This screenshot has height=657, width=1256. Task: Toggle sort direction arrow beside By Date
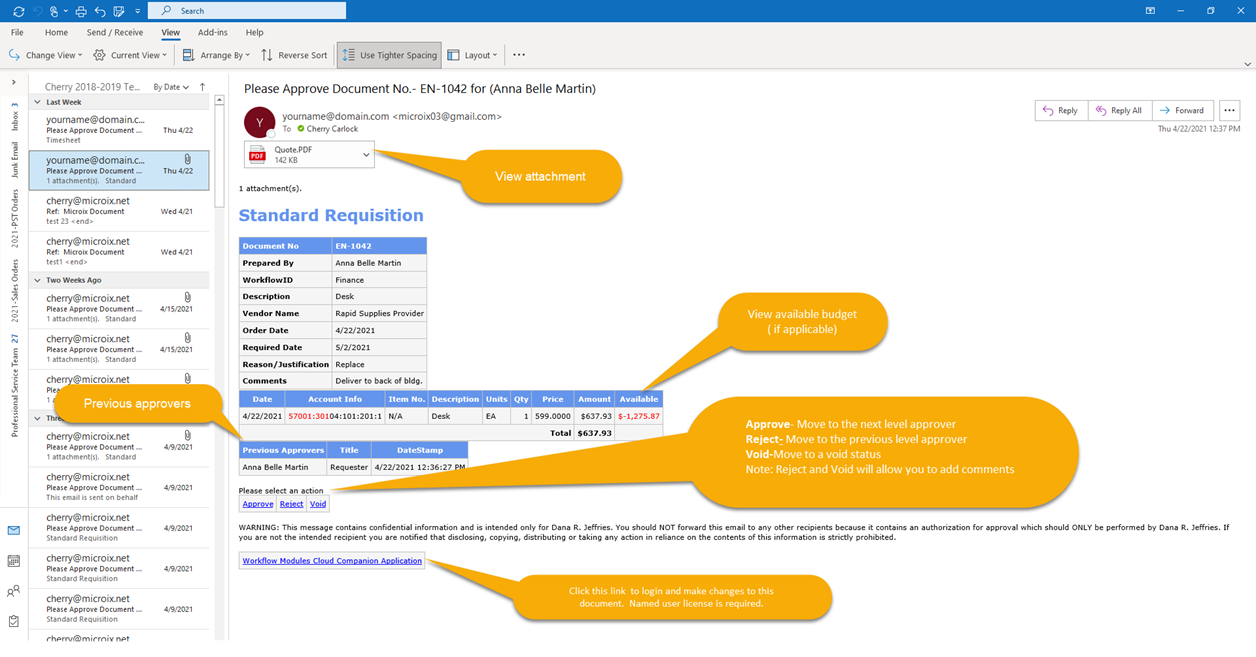click(x=202, y=87)
